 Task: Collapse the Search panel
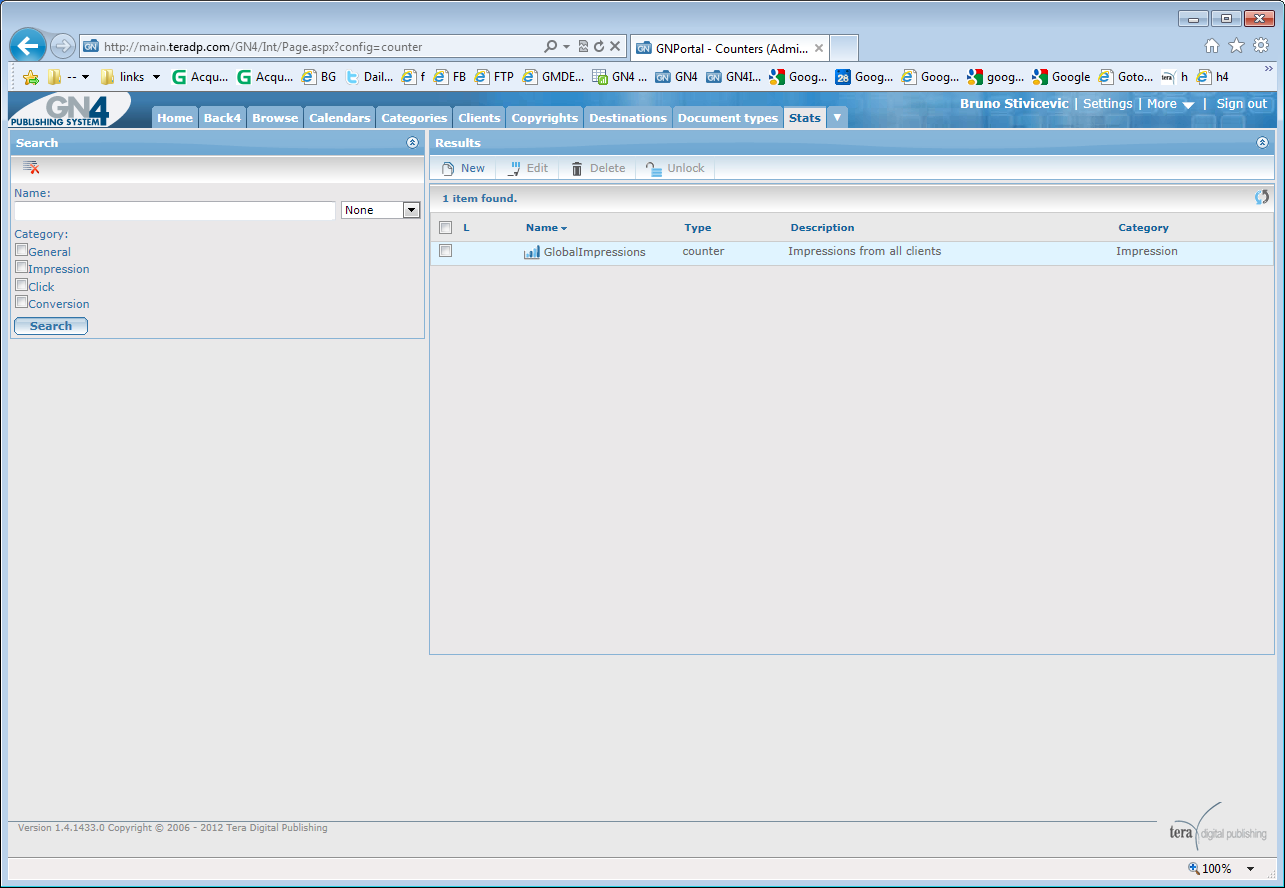tap(412, 143)
